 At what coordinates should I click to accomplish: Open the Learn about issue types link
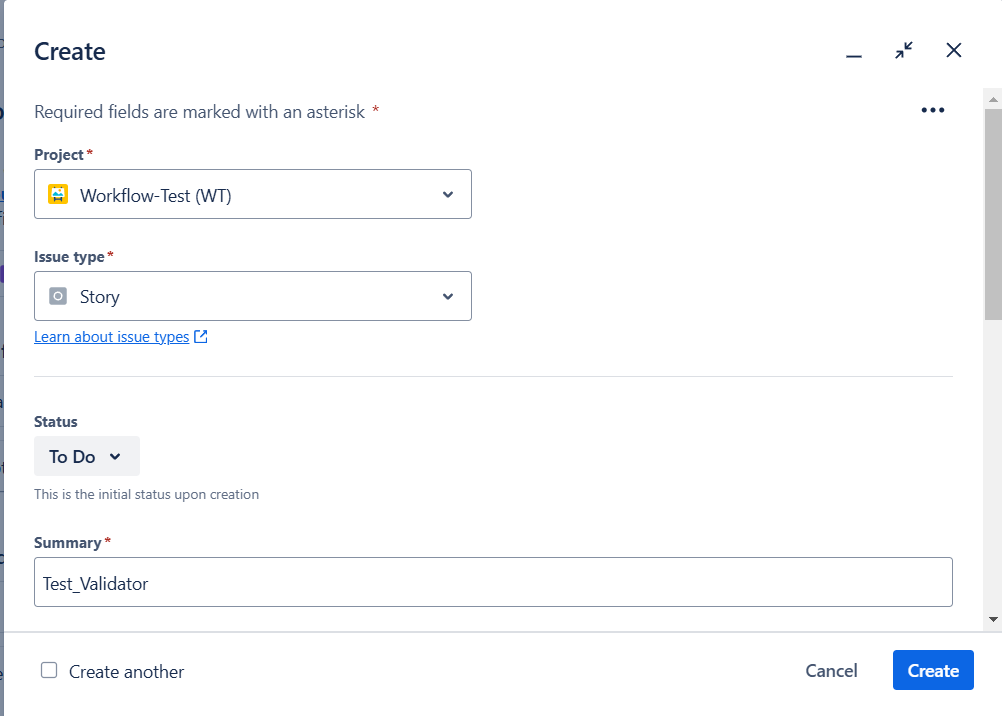click(111, 337)
